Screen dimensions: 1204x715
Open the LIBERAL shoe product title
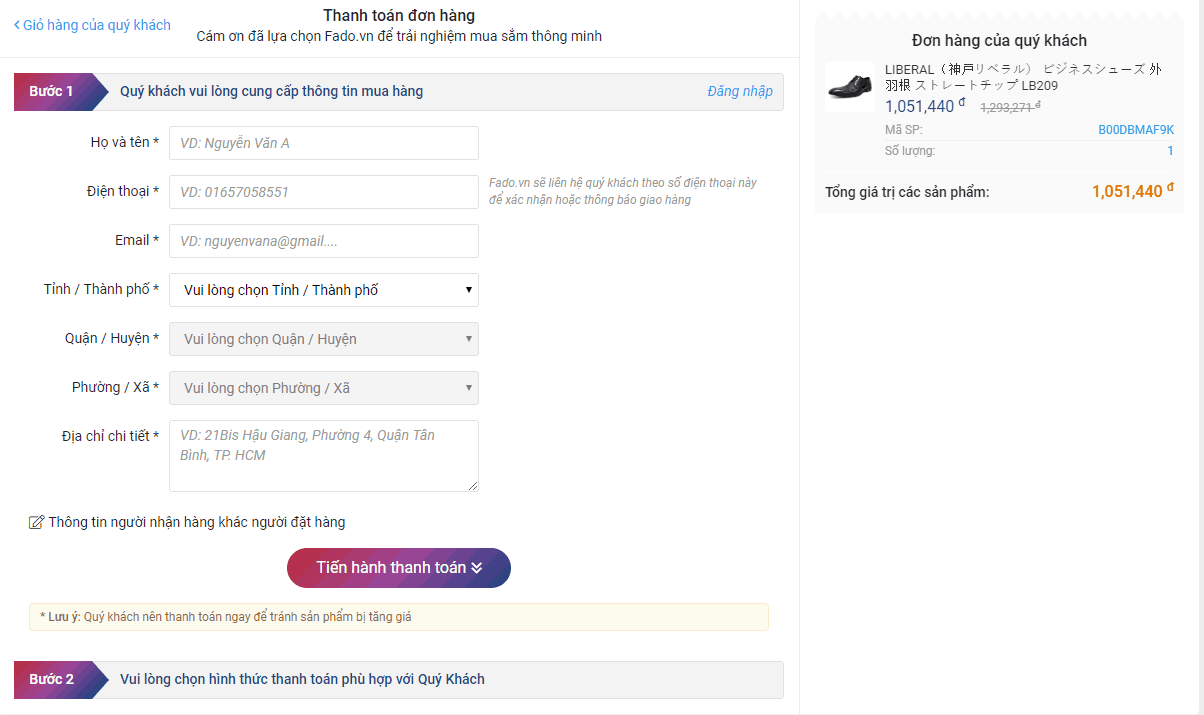[1023, 77]
